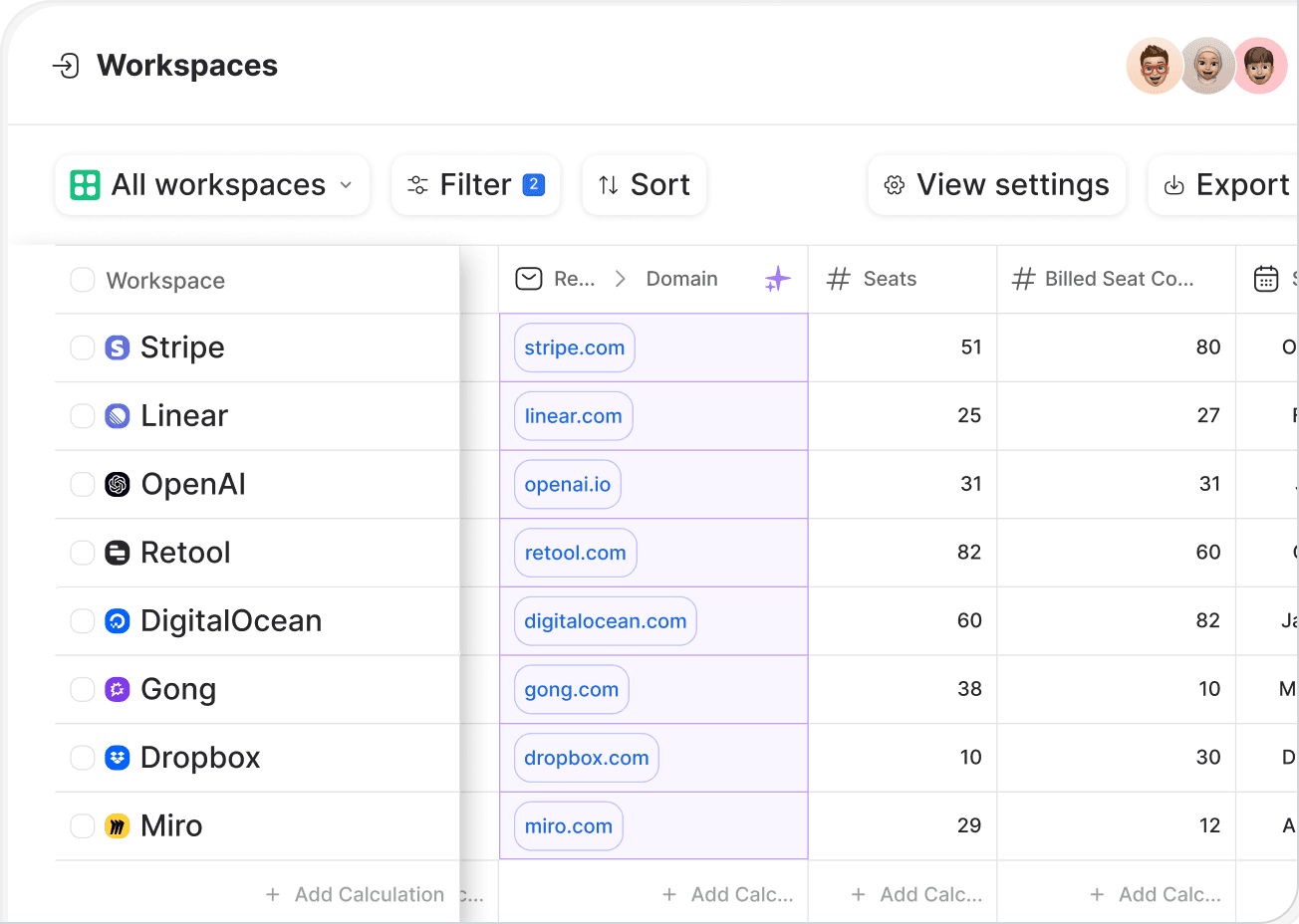Click the hash icon beside Billed Seat Co...
The image size is (1299, 924).
click(1023, 279)
